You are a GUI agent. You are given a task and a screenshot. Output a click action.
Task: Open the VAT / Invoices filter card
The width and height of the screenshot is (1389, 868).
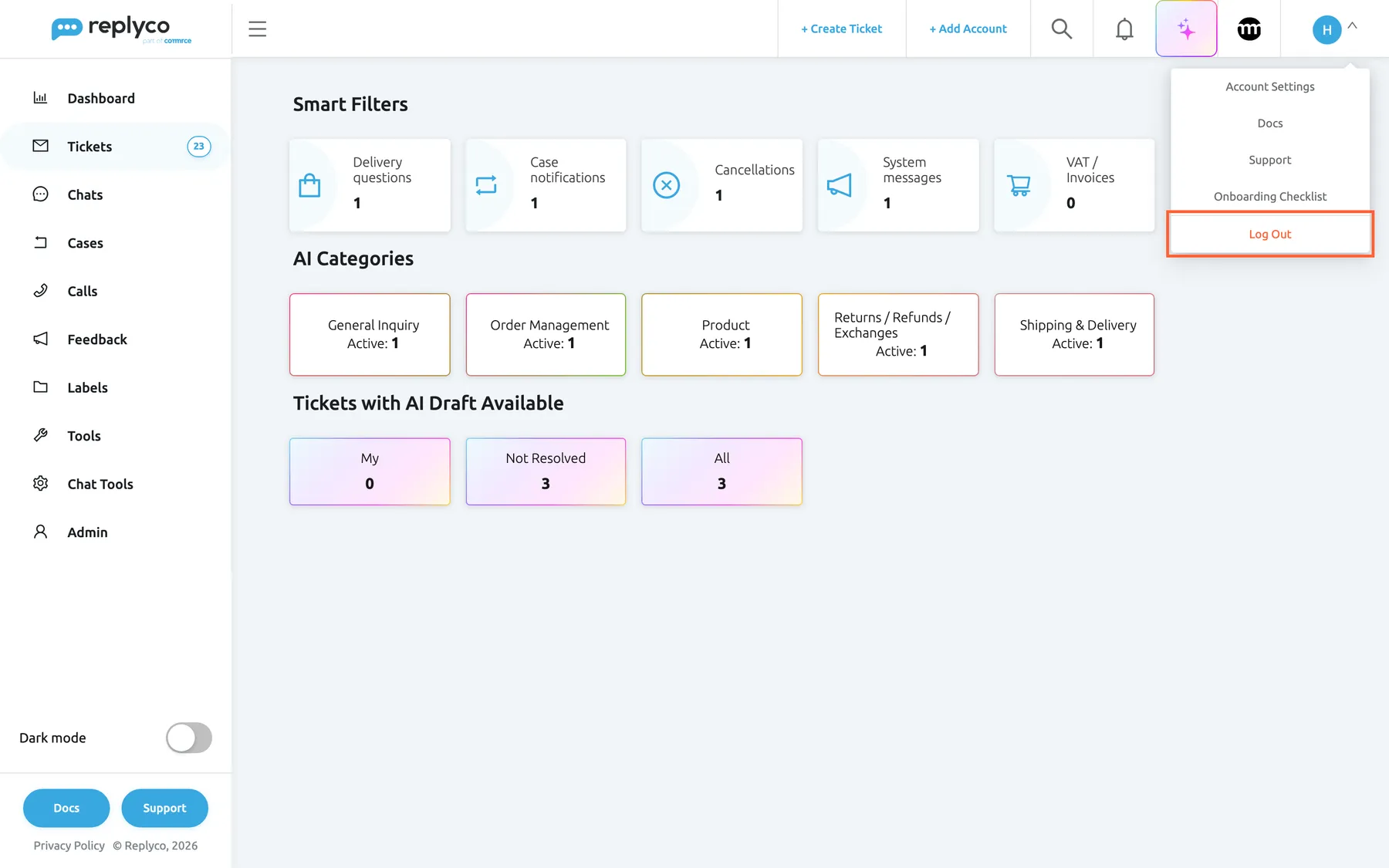(1074, 185)
